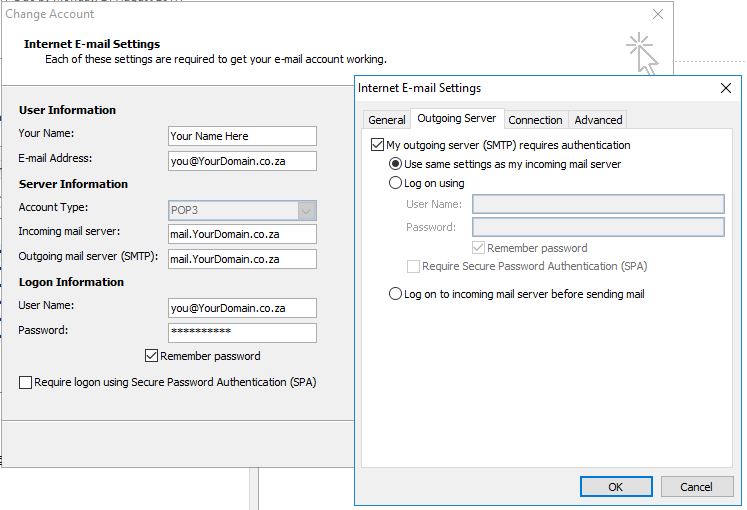Open the Account Type dropdown
The height and width of the screenshot is (510, 747).
[x=242, y=210]
